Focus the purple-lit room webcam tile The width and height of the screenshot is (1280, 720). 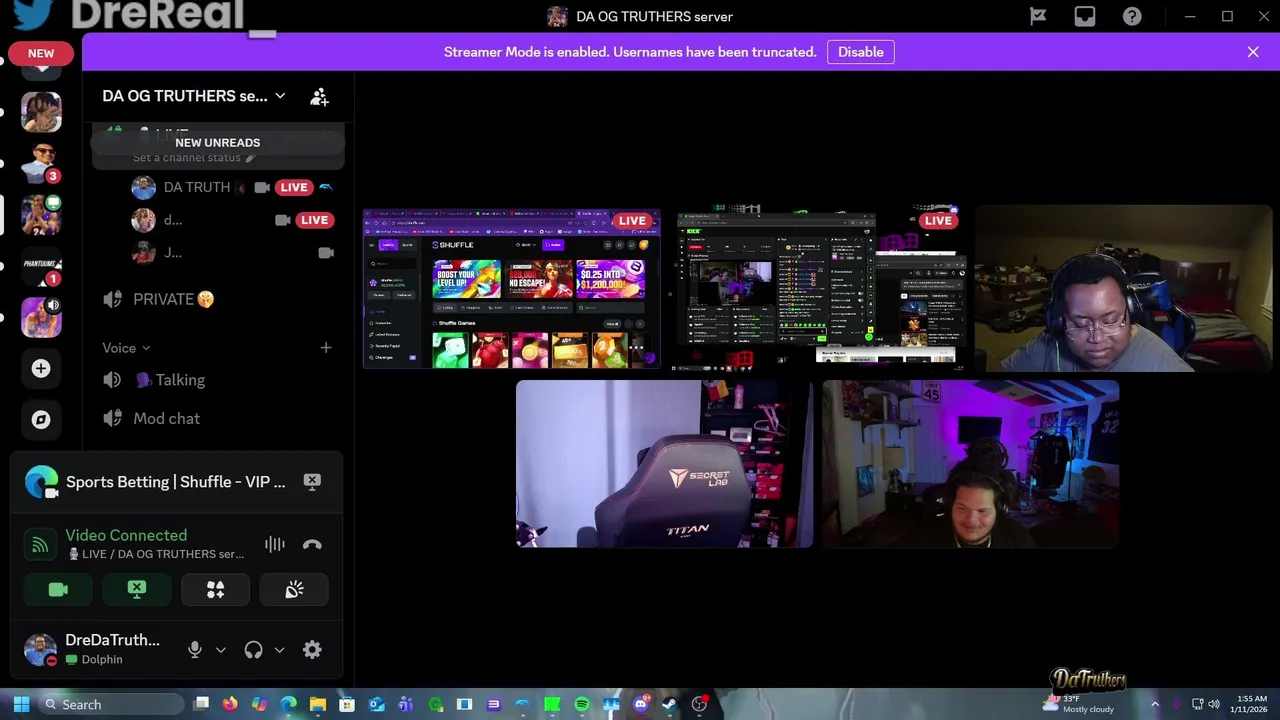[x=970, y=464]
